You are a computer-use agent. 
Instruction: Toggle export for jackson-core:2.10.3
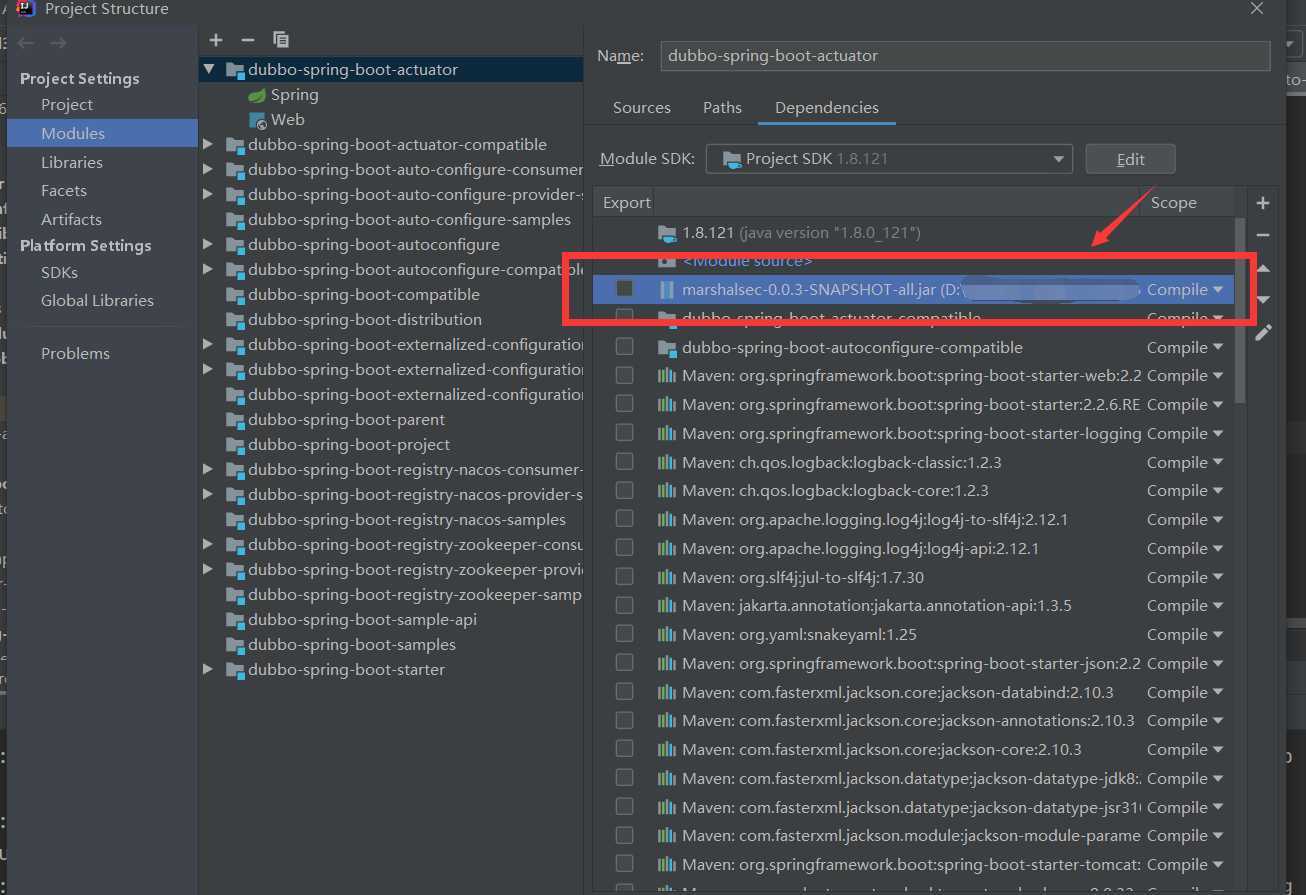point(624,748)
